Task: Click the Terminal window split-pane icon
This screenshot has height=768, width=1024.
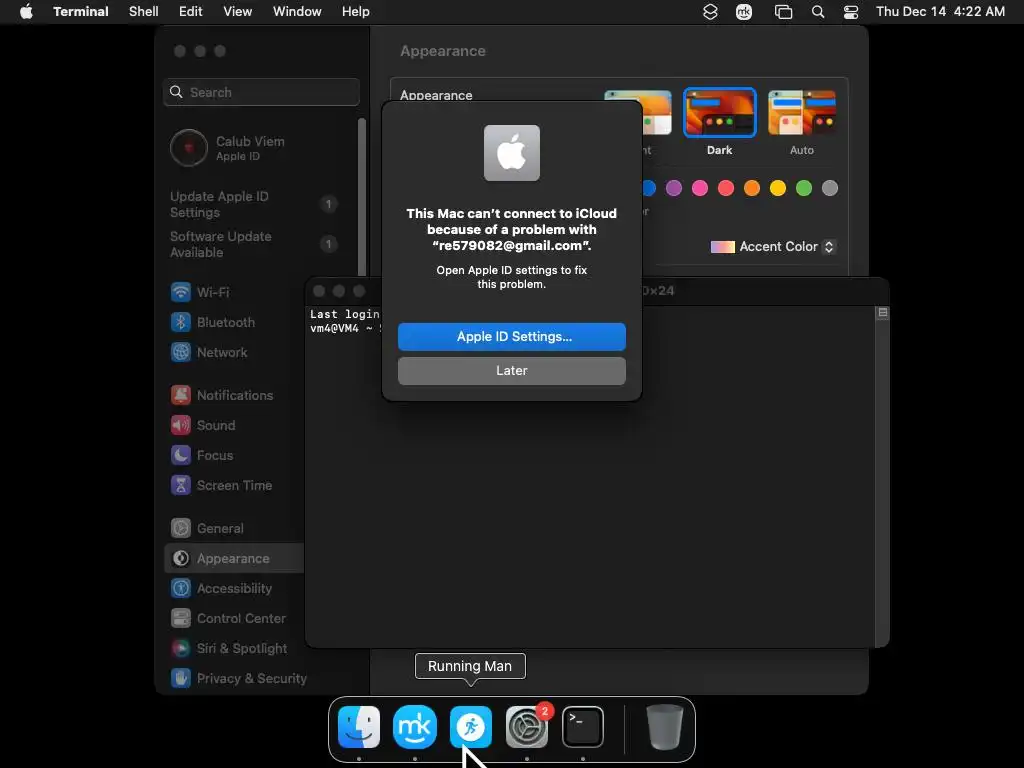Action: click(882, 313)
